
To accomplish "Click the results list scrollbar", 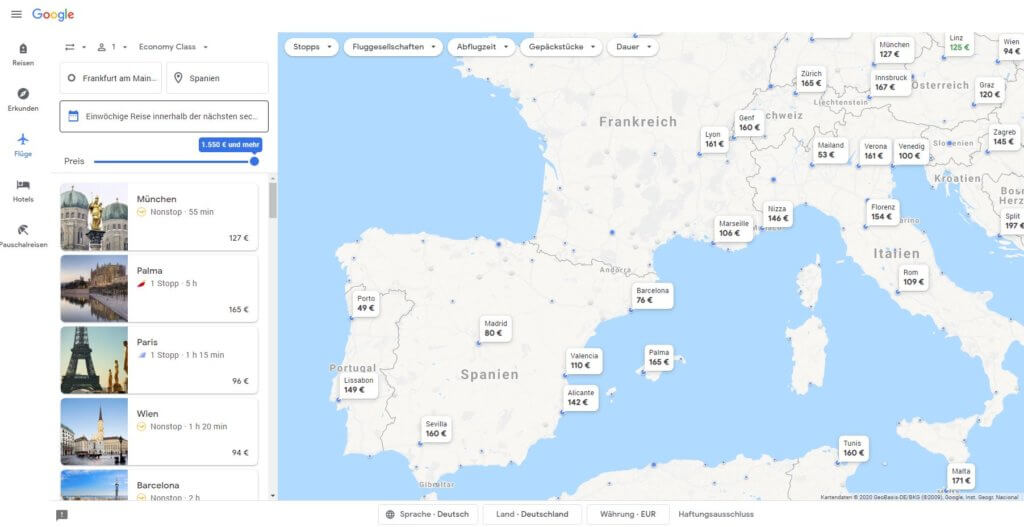I will [272, 200].
